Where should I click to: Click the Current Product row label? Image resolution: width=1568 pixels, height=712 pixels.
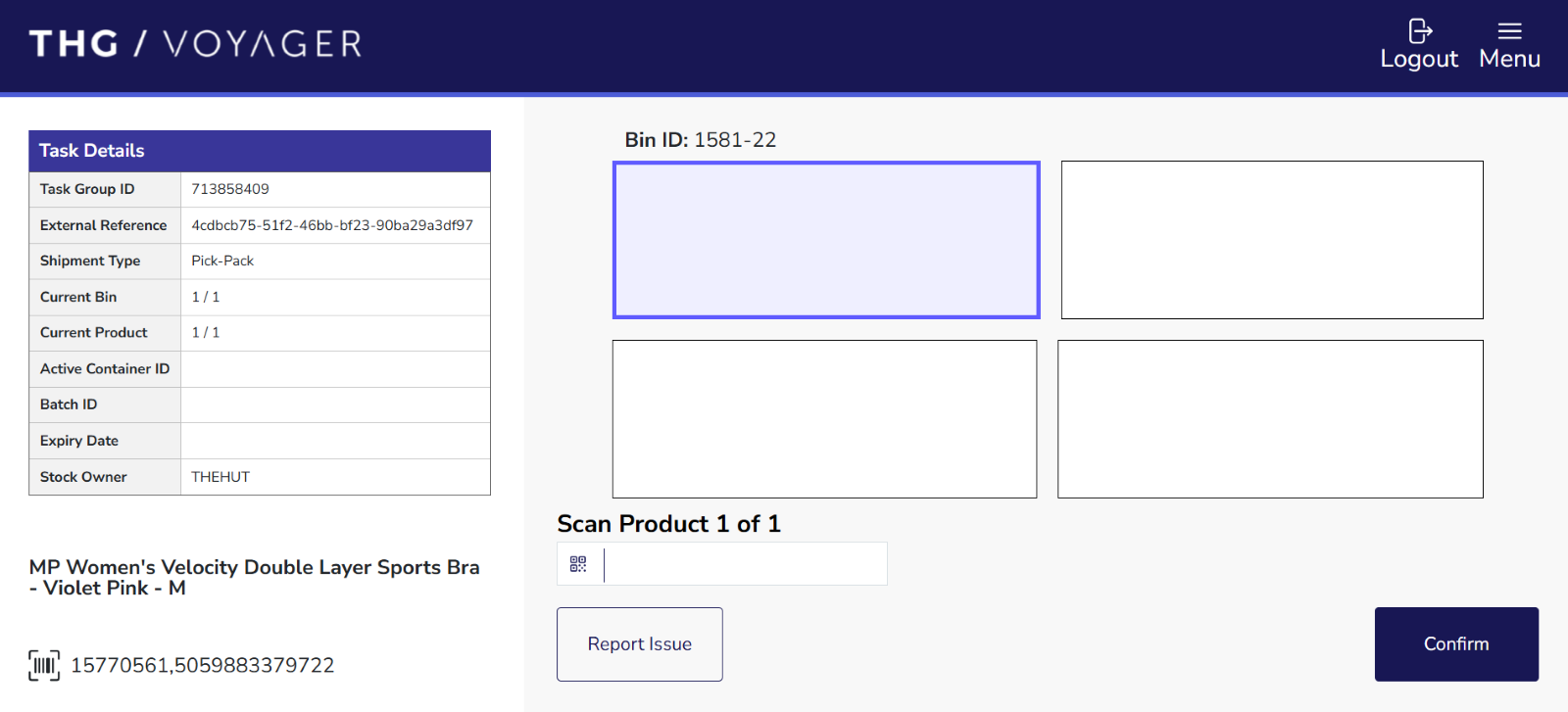click(x=94, y=333)
